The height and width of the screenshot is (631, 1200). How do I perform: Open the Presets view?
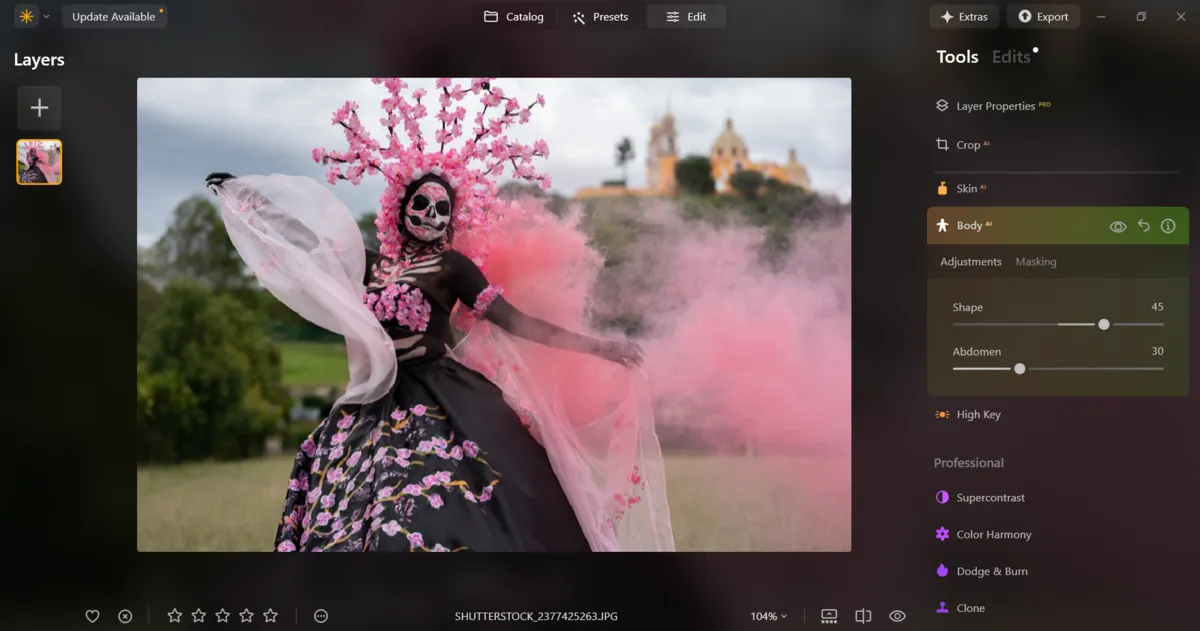600,16
